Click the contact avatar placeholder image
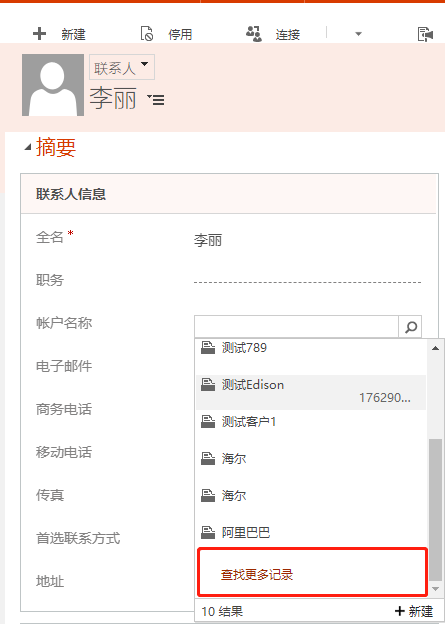This screenshot has width=445, height=624. [53, 85]
